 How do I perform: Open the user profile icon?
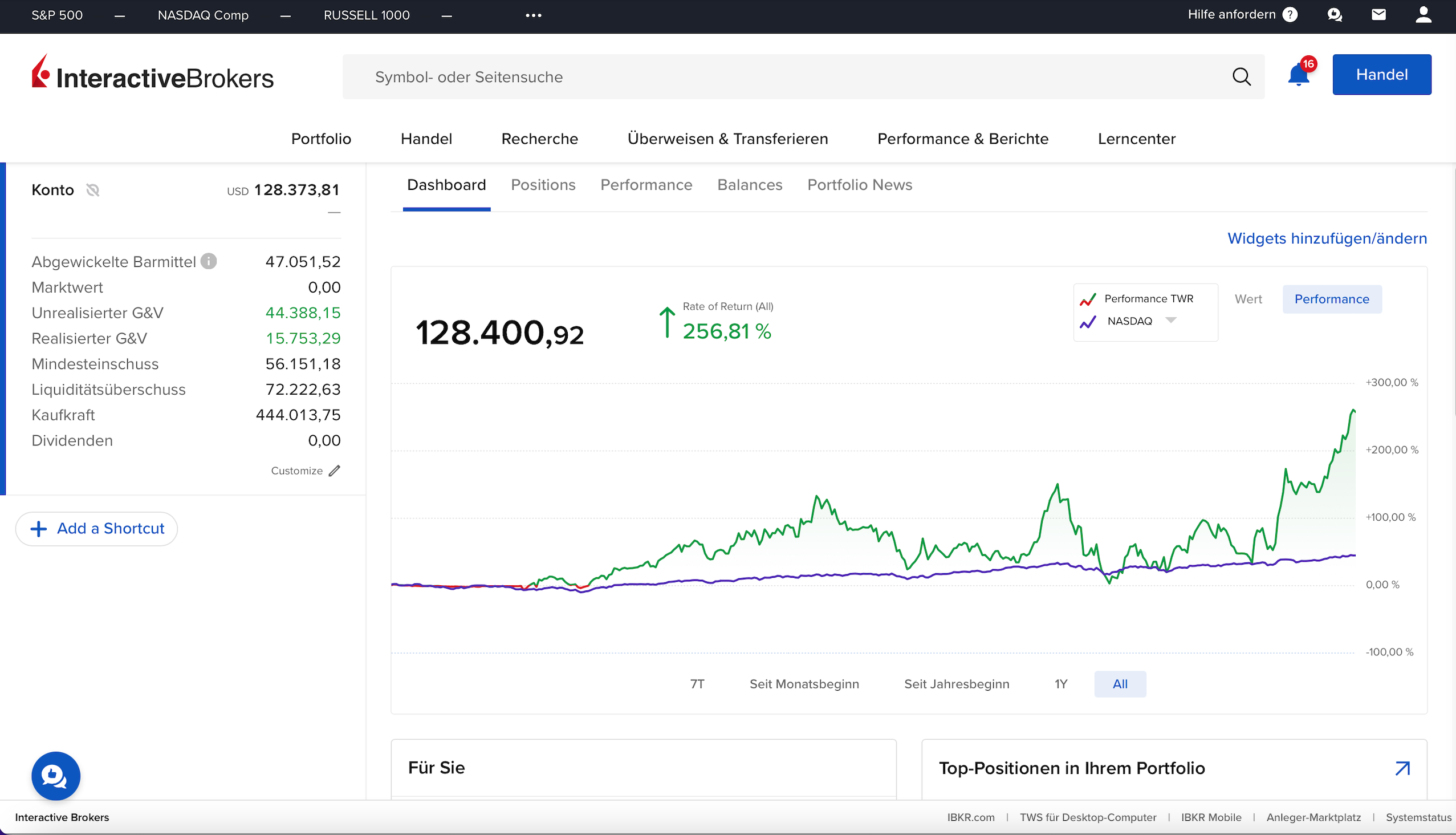(x=1424, y=15)
